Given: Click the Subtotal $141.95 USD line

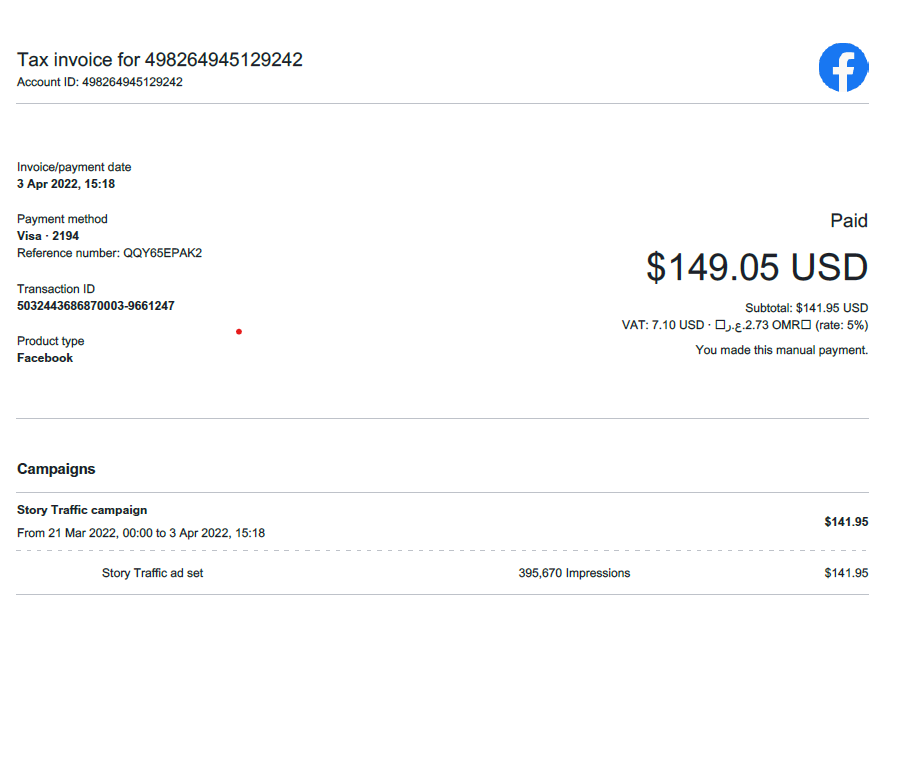Looking at the screenshot, I should pos(806,308).
